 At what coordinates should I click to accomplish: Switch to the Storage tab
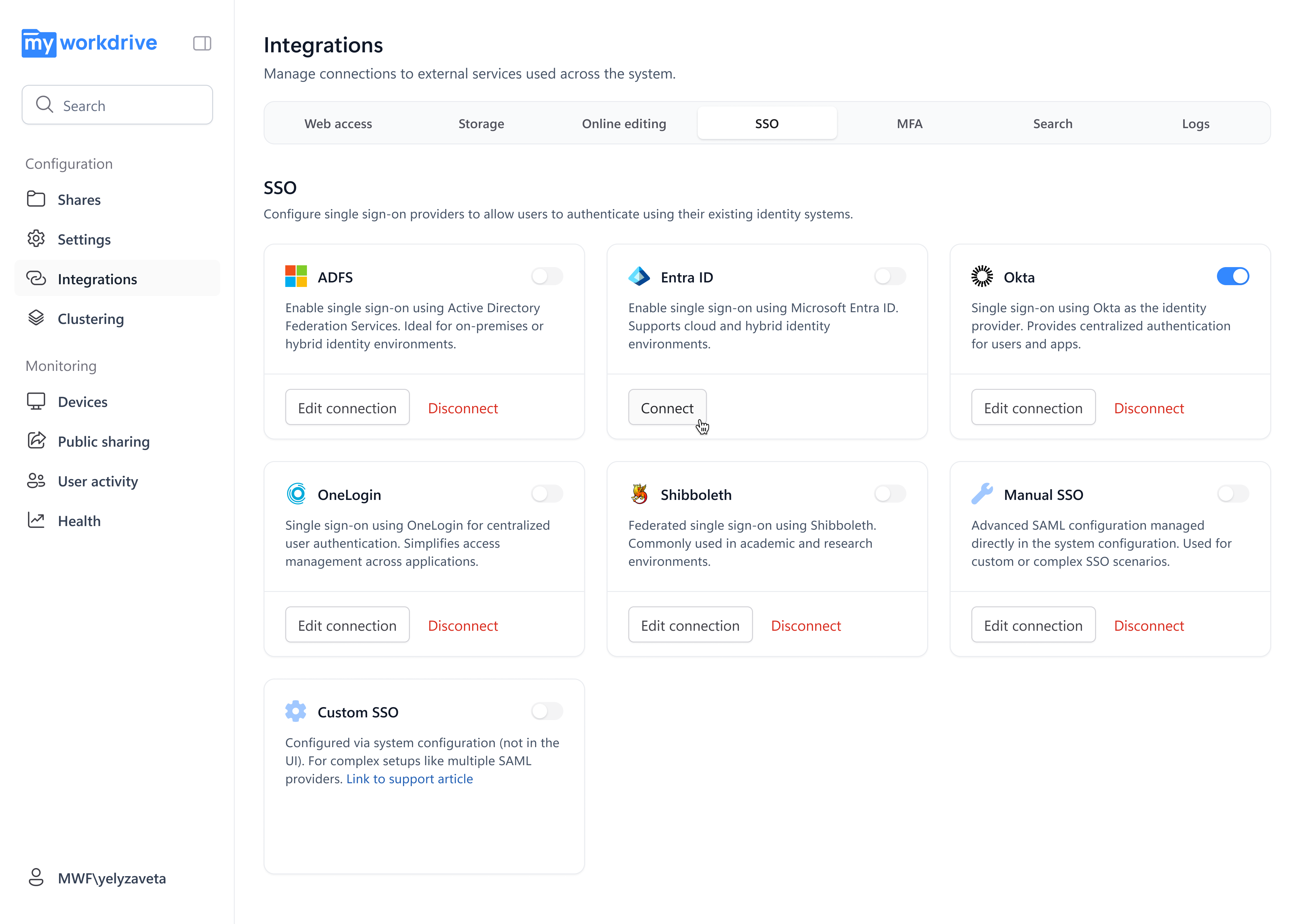[481, 123]
